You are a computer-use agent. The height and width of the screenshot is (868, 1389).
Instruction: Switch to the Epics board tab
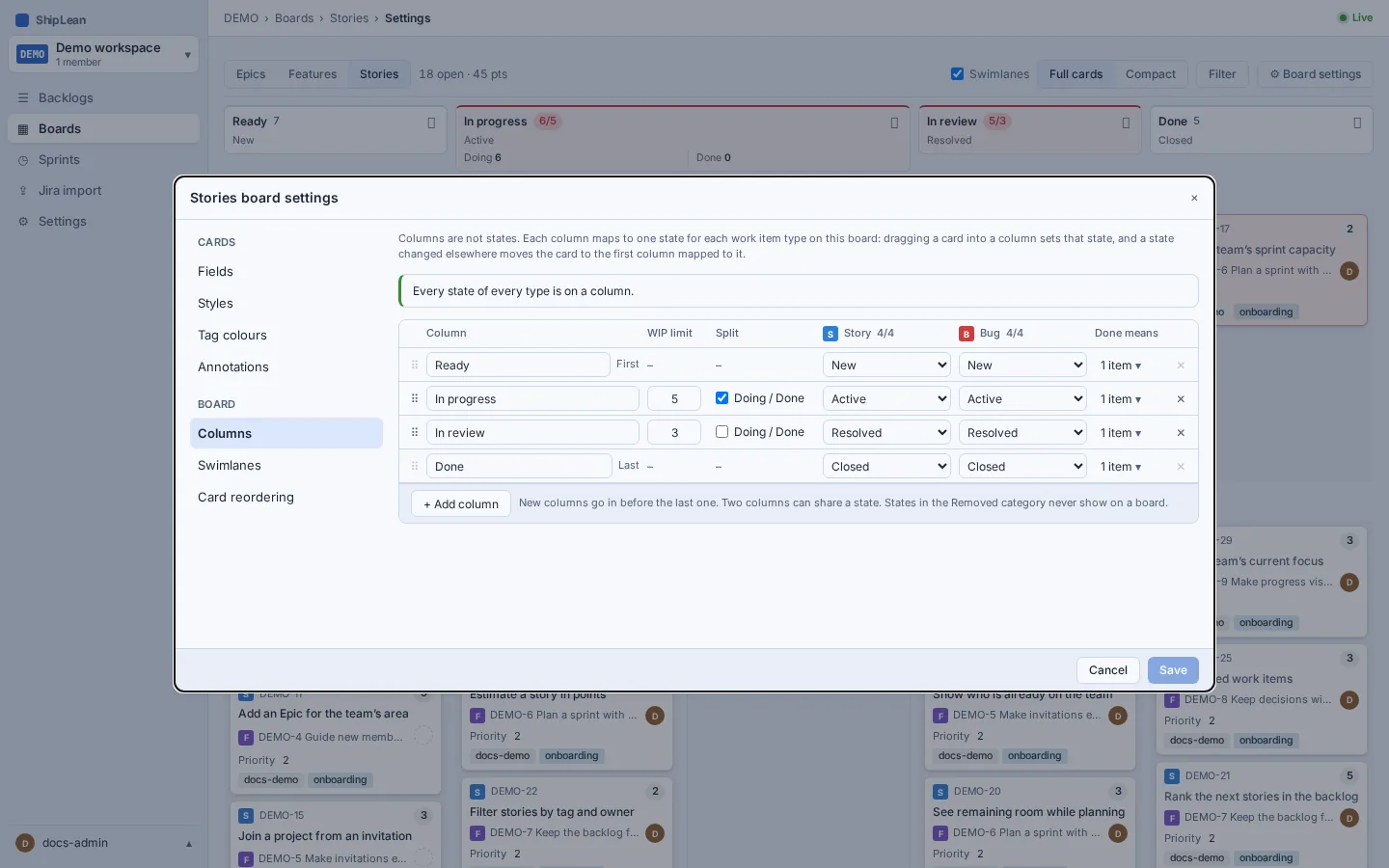point(251,74)
